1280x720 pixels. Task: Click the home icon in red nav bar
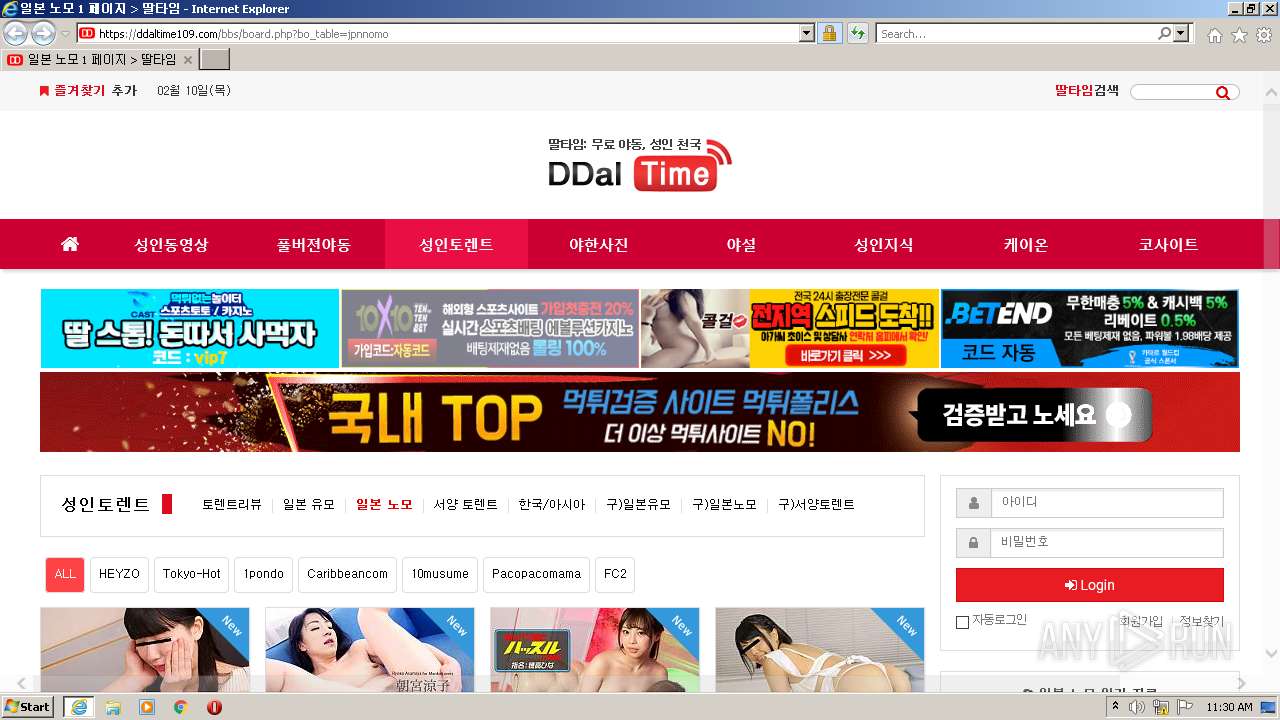click(70, 244)
